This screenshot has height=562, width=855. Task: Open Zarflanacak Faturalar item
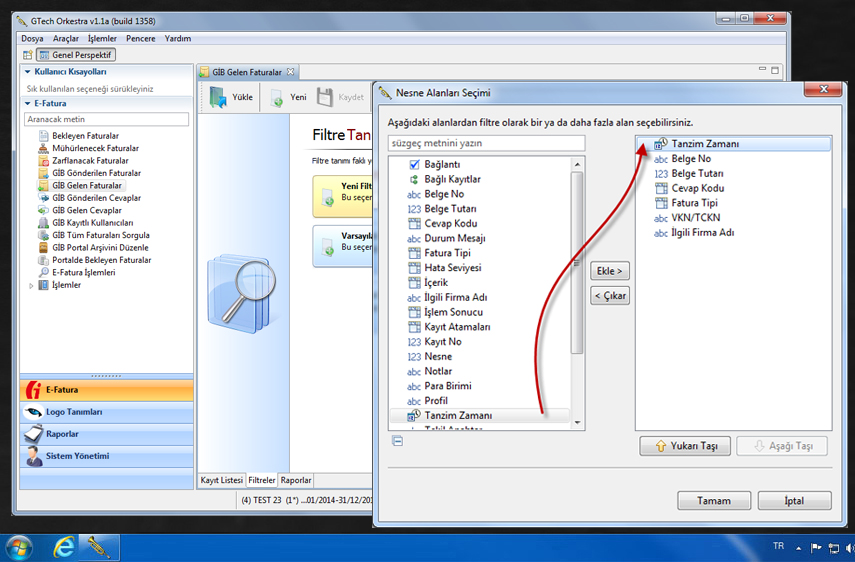[x=83, y=161]
